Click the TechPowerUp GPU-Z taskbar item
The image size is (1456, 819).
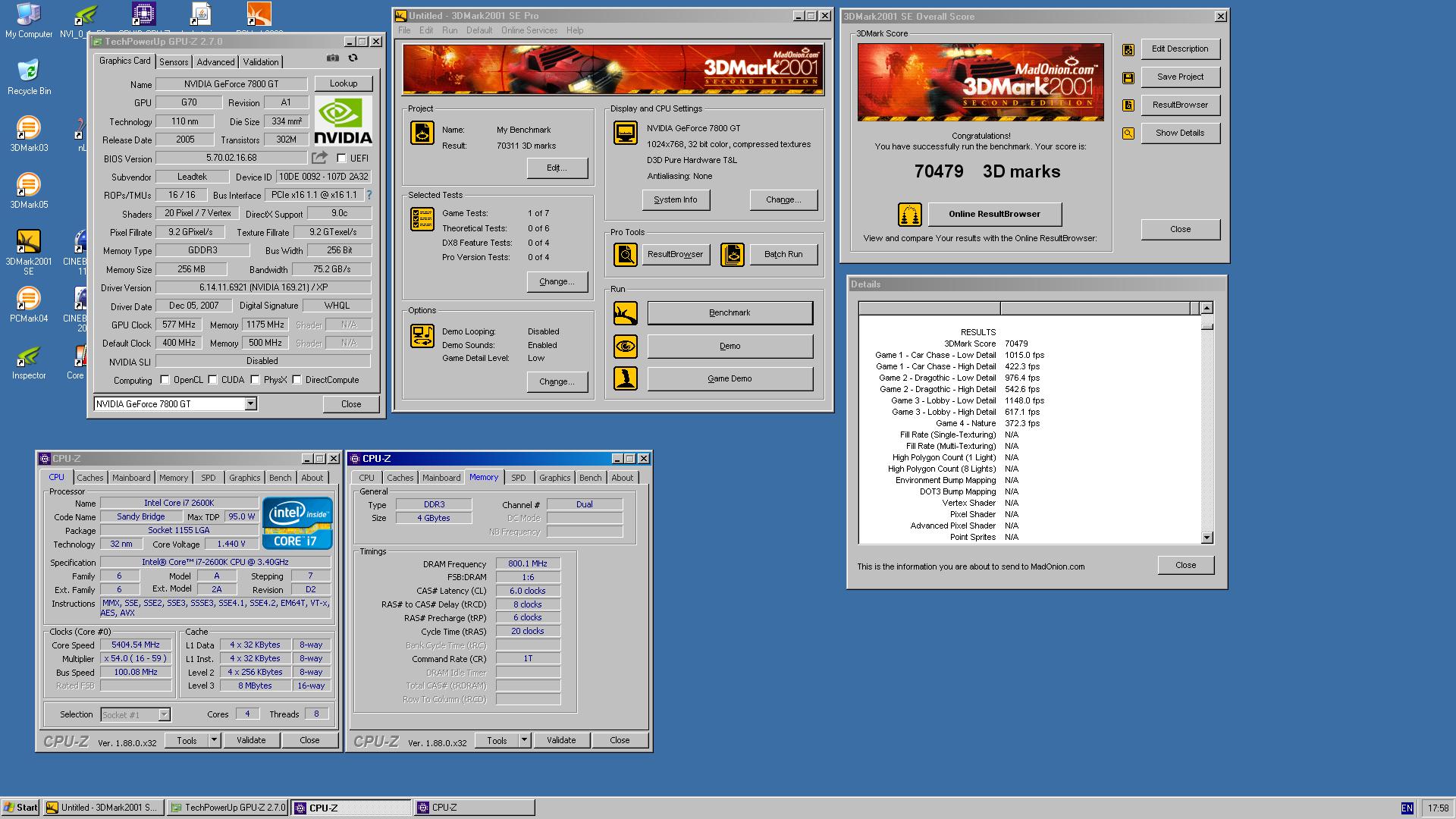point(227,808)
